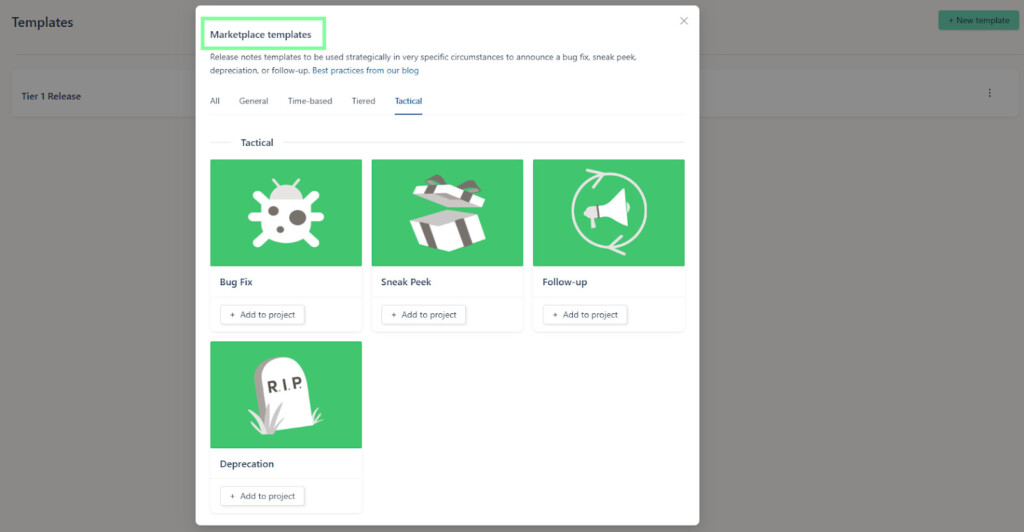Image resolution: width=1024 pixels, height=532 pixels.
Task: Select the Tactical tab
Action: coord(408,101)
